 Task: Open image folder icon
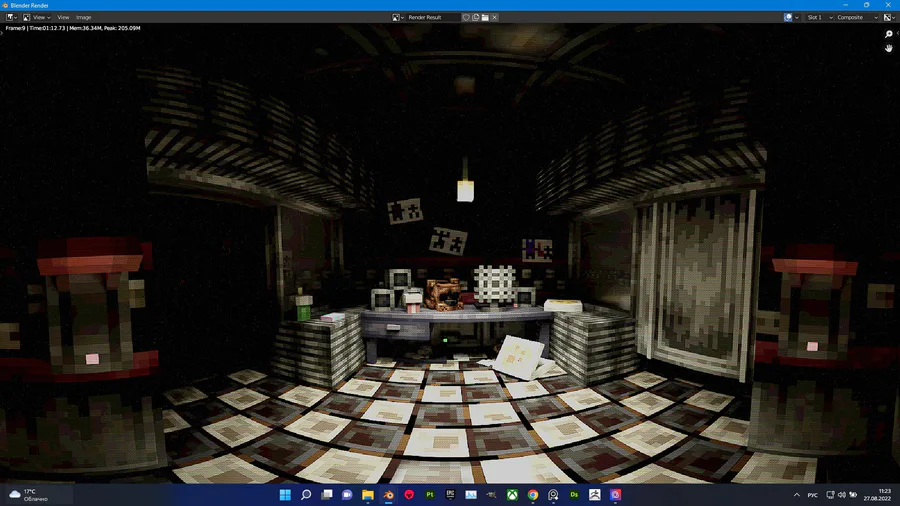click(x=485, y=17)
